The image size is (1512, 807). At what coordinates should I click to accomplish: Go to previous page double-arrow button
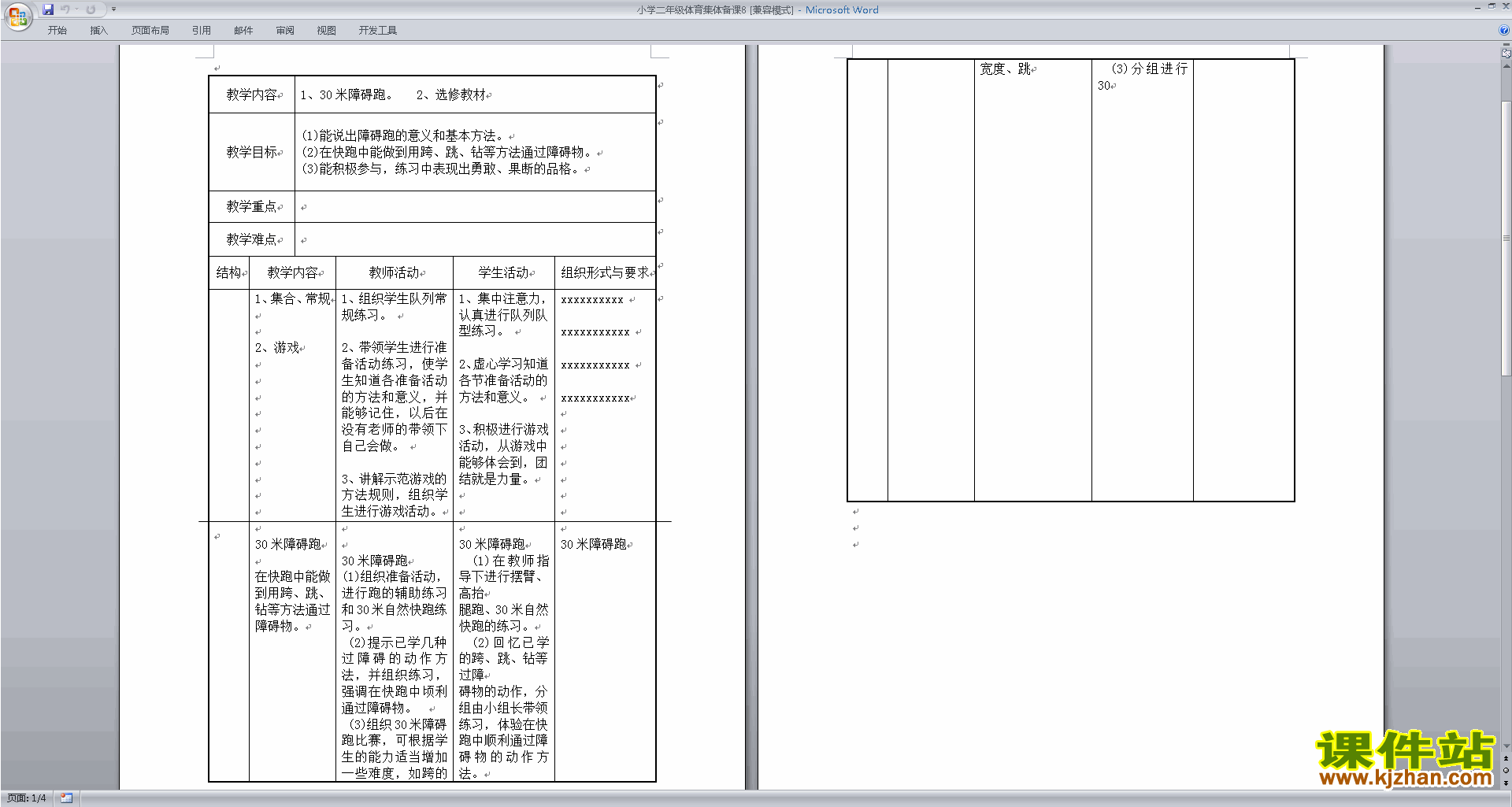click(x=1506, y=758)
